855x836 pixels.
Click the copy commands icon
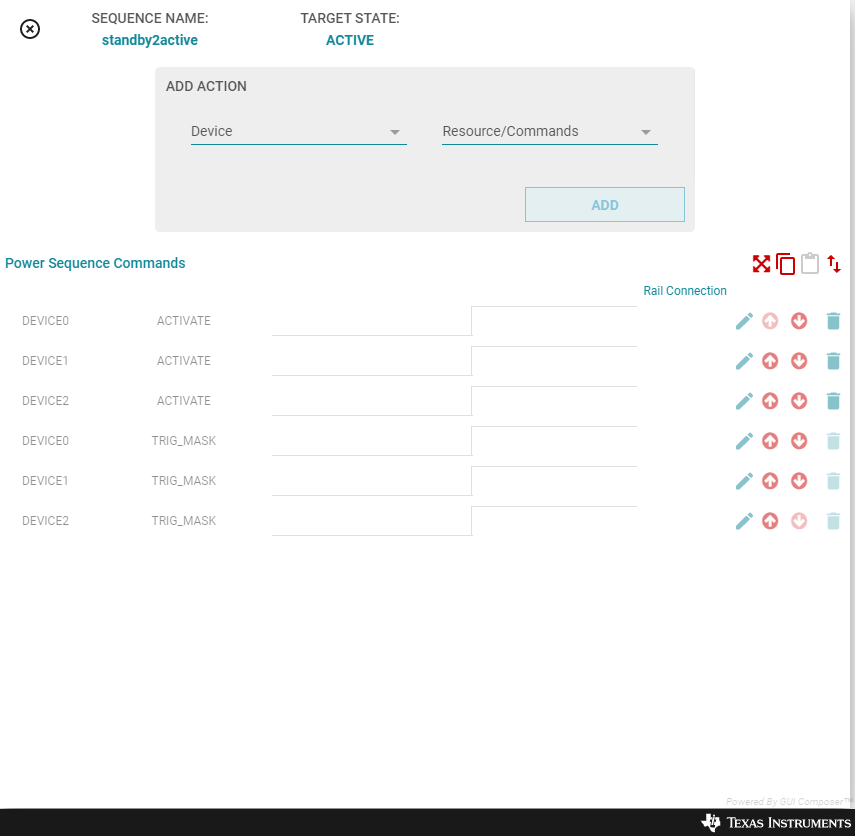(786, 264)
